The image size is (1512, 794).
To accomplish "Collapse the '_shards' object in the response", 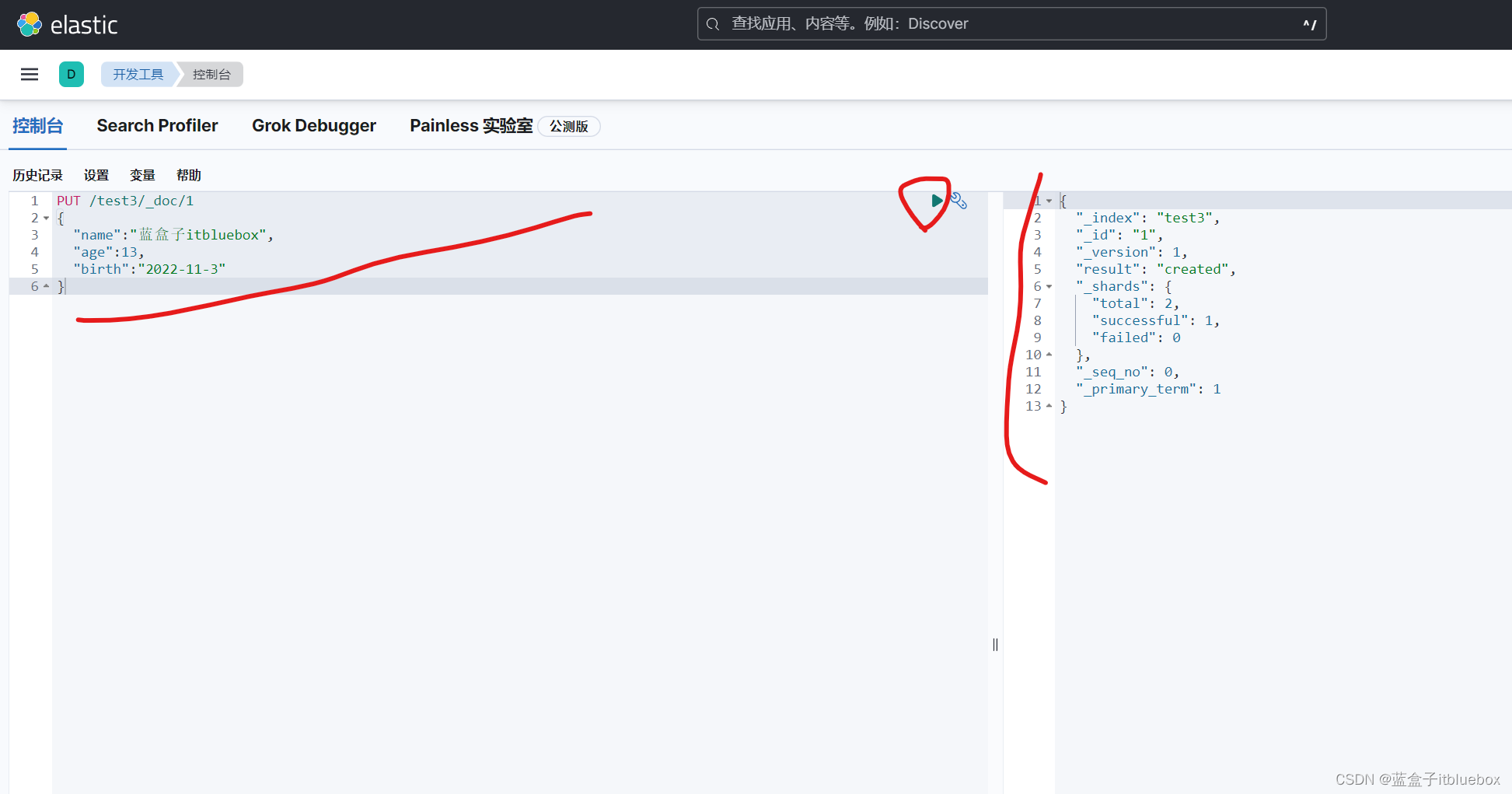I will coord(1049,286).
